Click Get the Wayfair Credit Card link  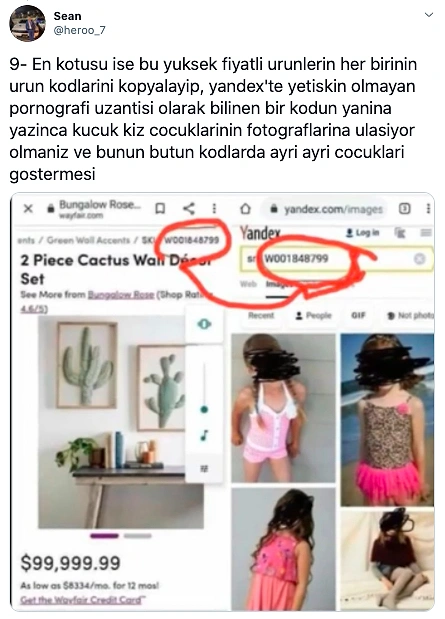pos(83,600)
